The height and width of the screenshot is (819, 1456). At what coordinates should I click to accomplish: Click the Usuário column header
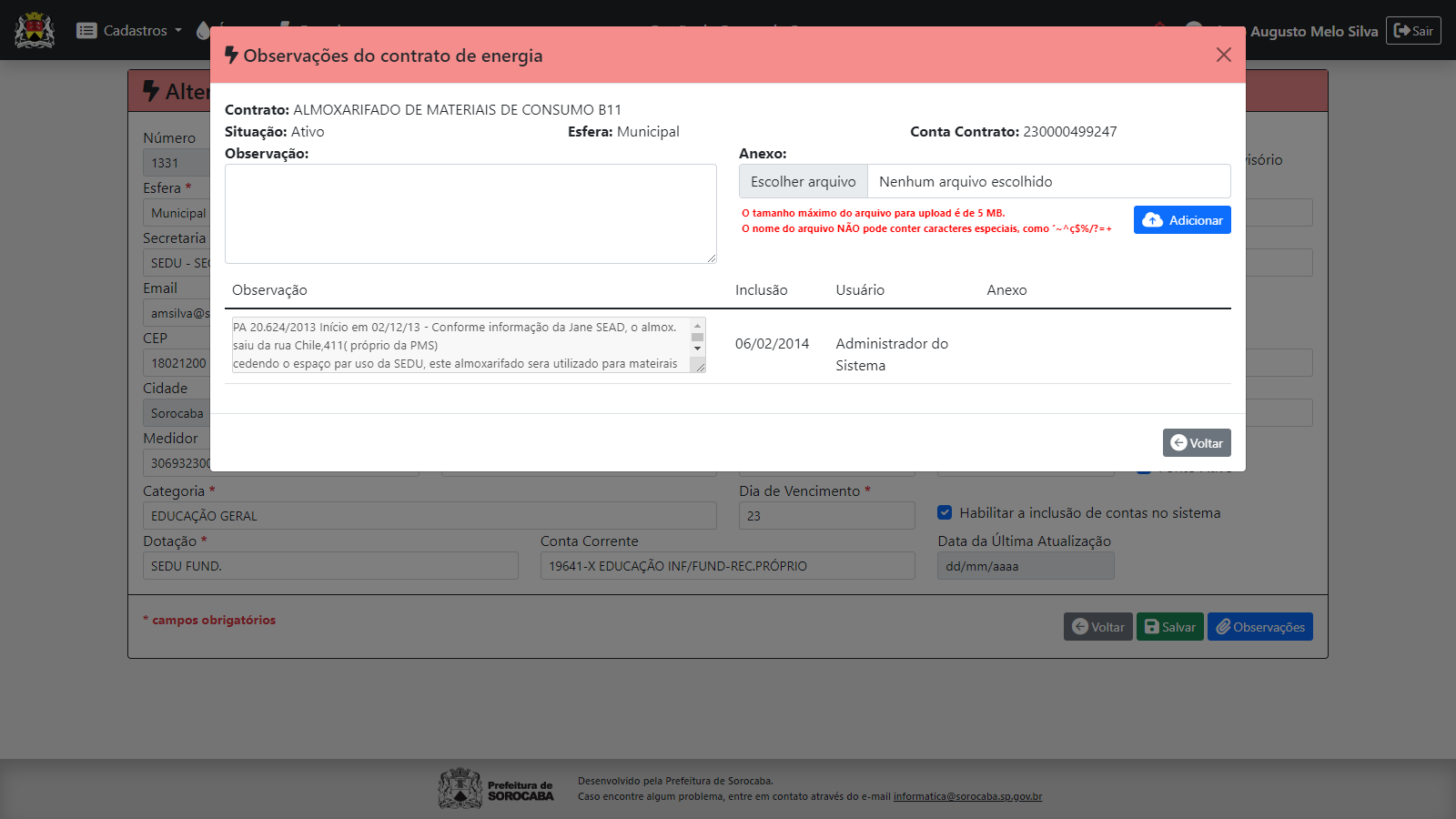pos(860,290)
